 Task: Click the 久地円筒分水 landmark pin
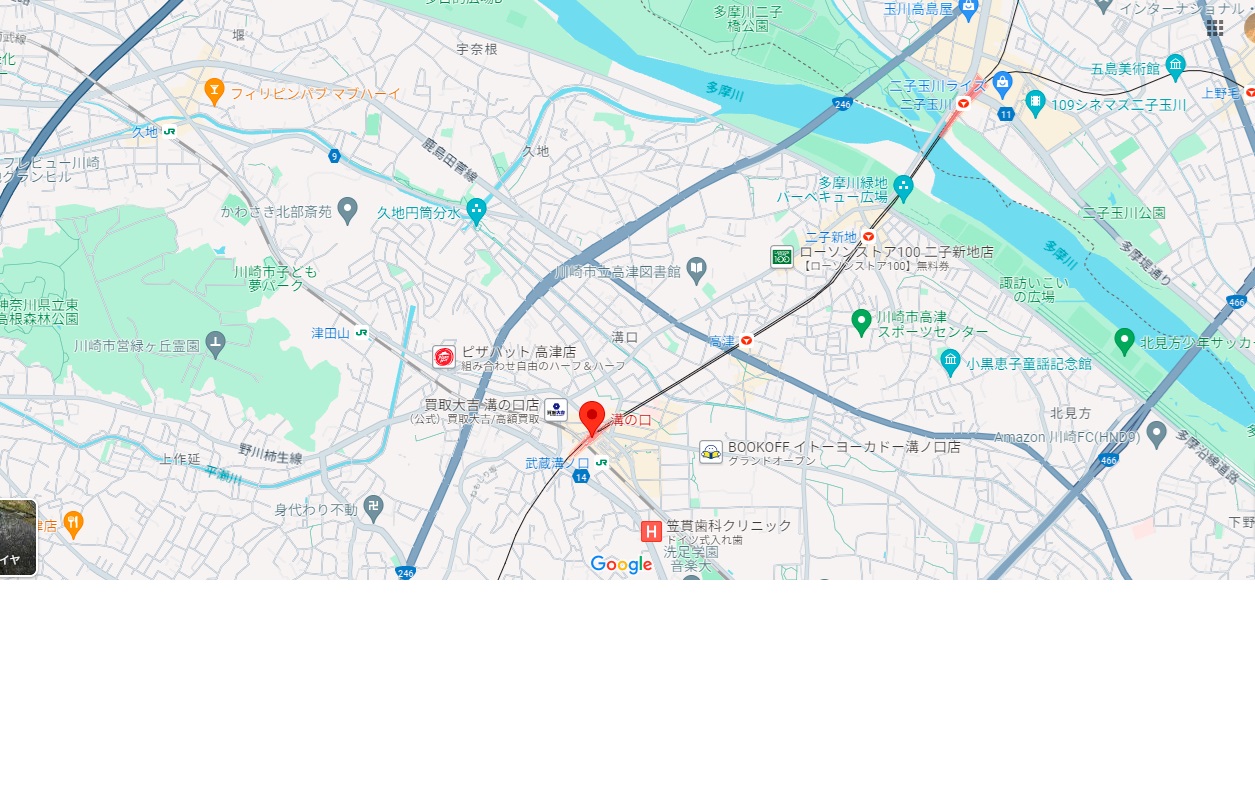(x=476, y=212)
